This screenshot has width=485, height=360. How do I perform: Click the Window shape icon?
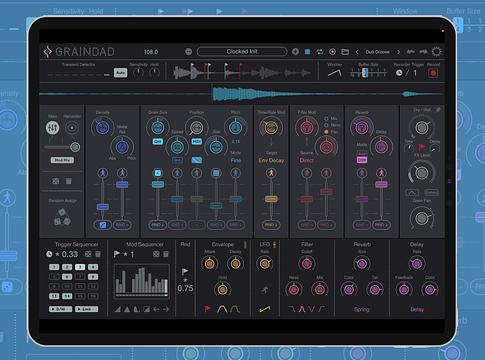pyautogui.click(x=334, y=72)
